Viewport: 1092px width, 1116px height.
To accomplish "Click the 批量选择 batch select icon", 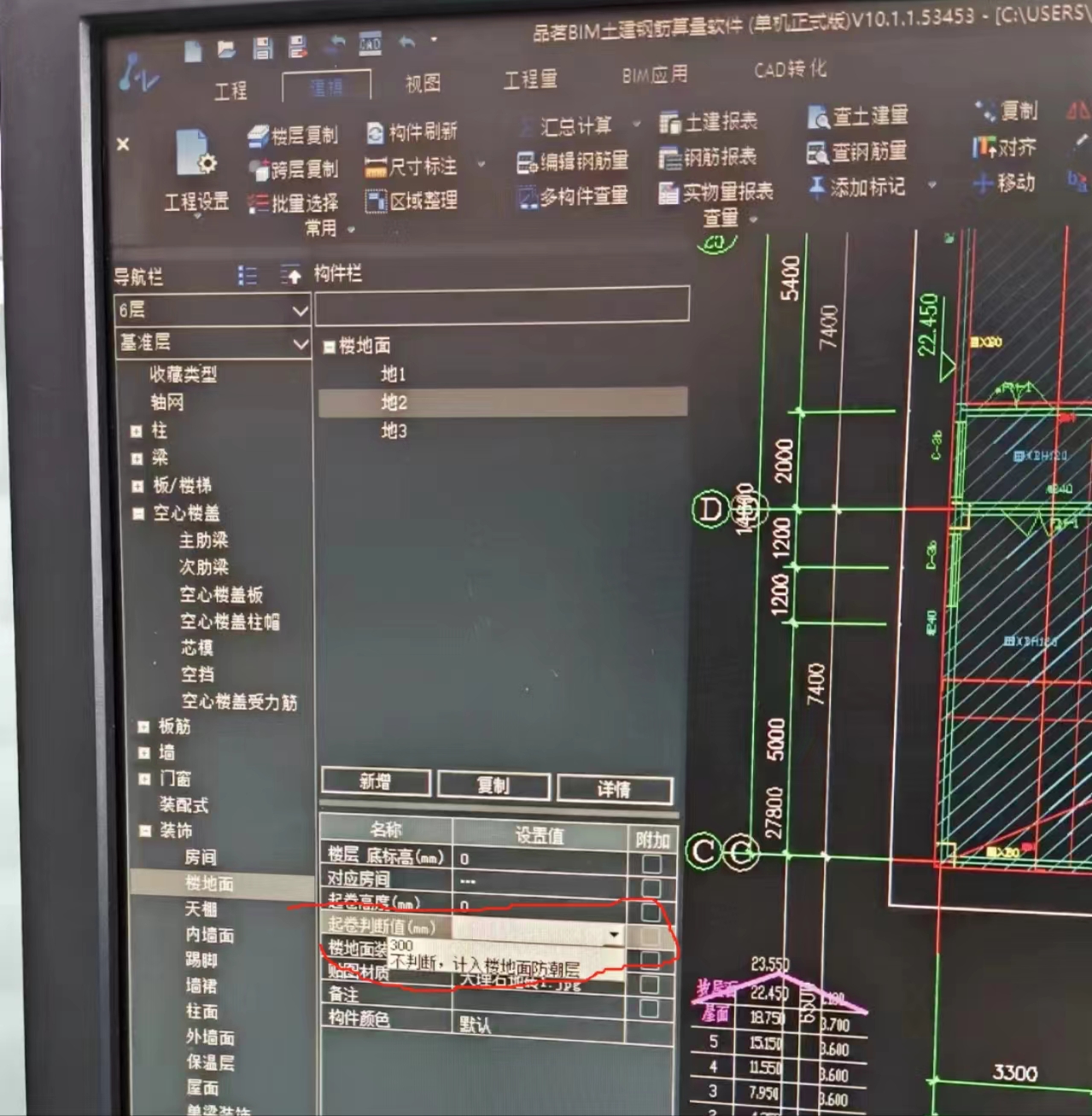I will [258, 203].
